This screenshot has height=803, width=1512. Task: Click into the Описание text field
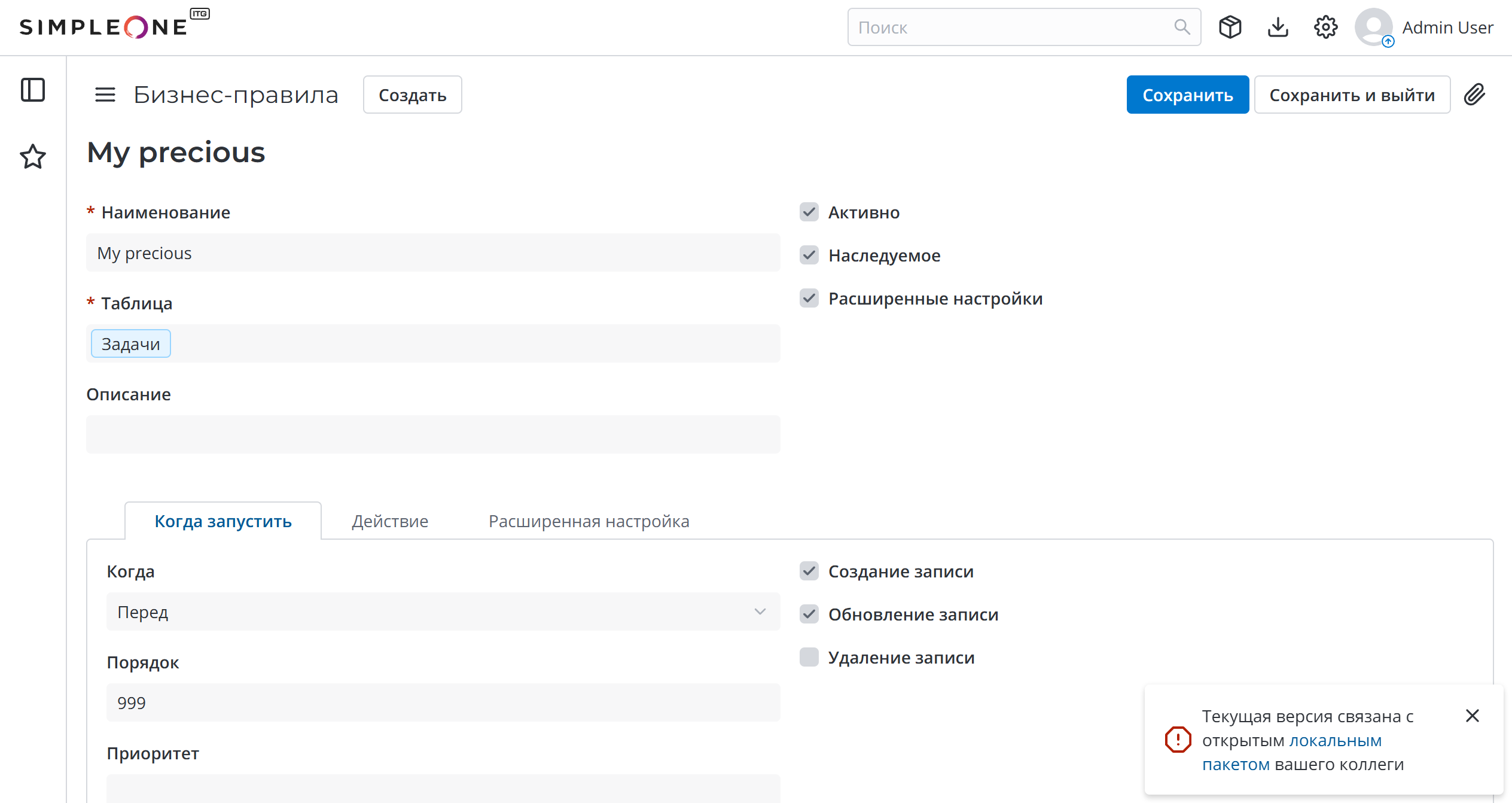(x=433, y=434)
